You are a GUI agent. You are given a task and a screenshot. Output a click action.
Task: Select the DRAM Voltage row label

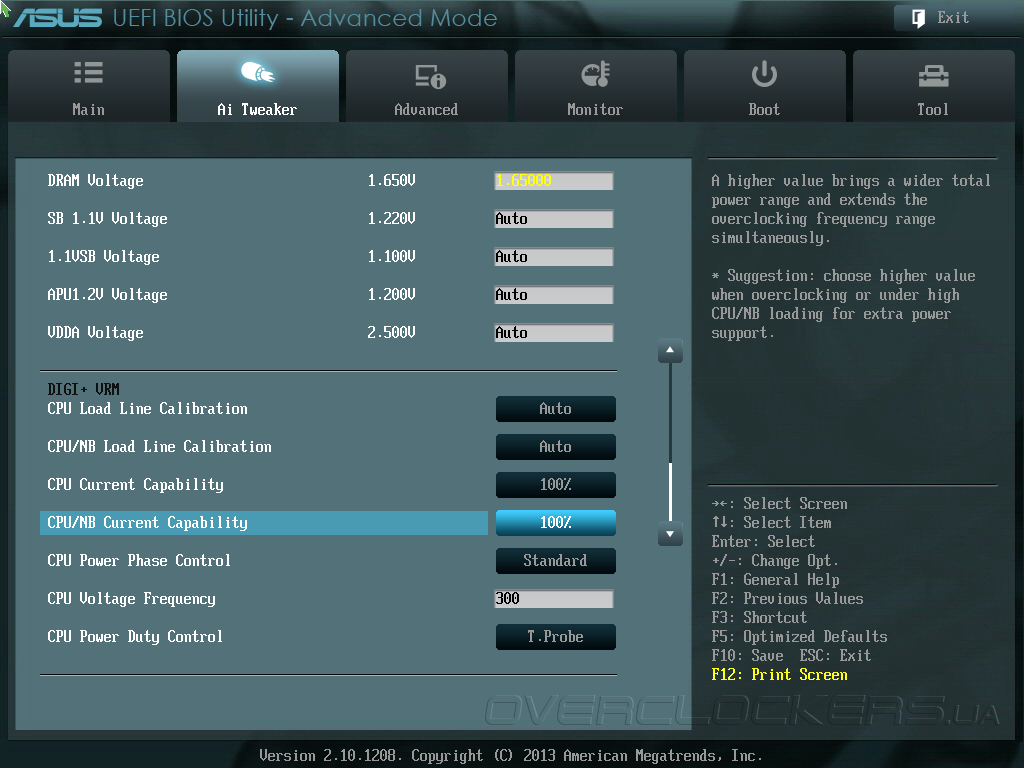point(95,181)
